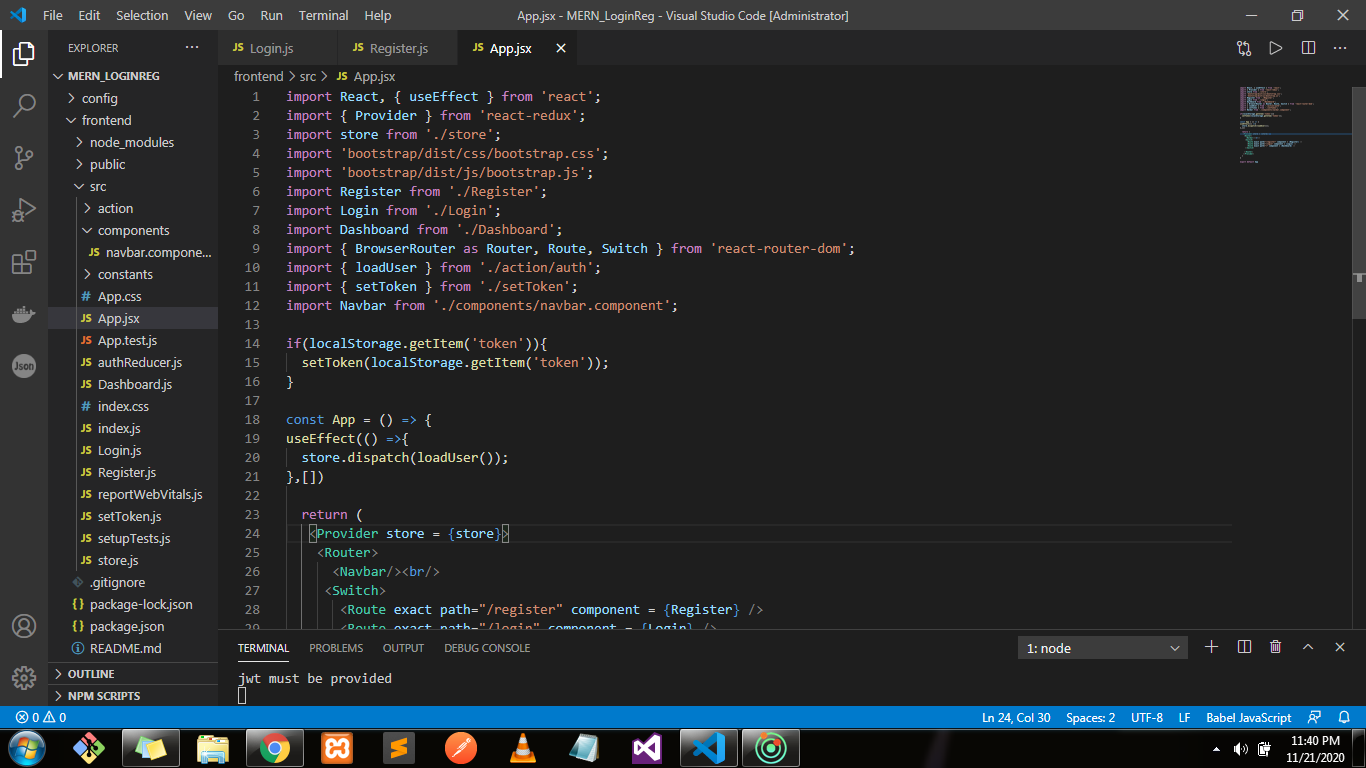Image resolution: width=1366 pixels, height=768 pixels.
Task: Open the feedback icon in status bar
Action: pyautogui.click(x=1315, y=717)
